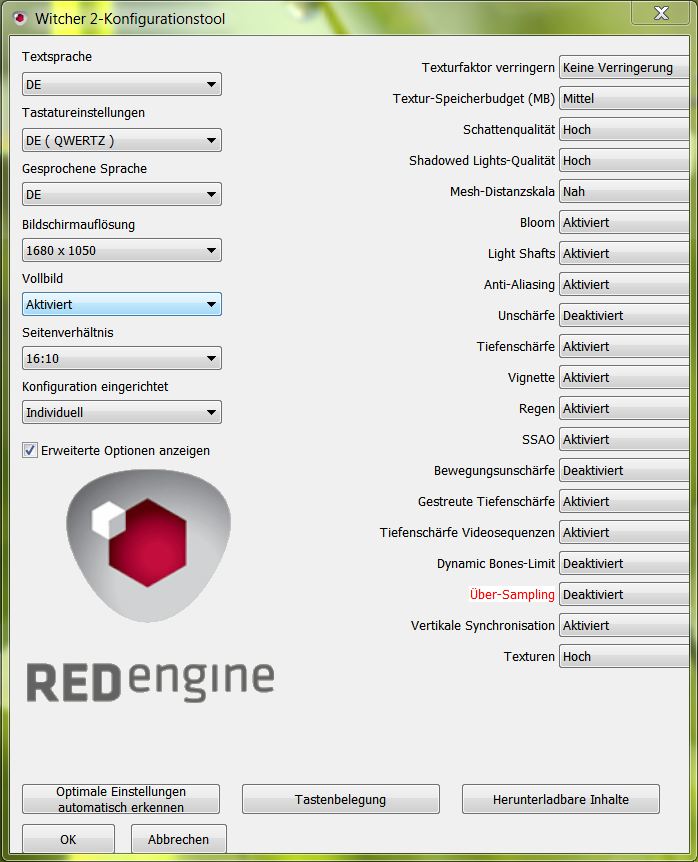698x862 pixels.
Task: Click the red Über-Sampling label
Action: [512, 595]
